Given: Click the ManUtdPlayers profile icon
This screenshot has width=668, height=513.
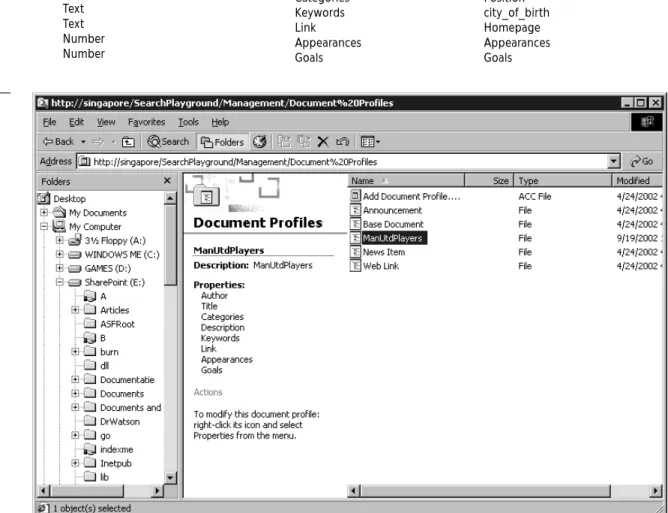Looking at the screenshot, I should click(355, 238).
